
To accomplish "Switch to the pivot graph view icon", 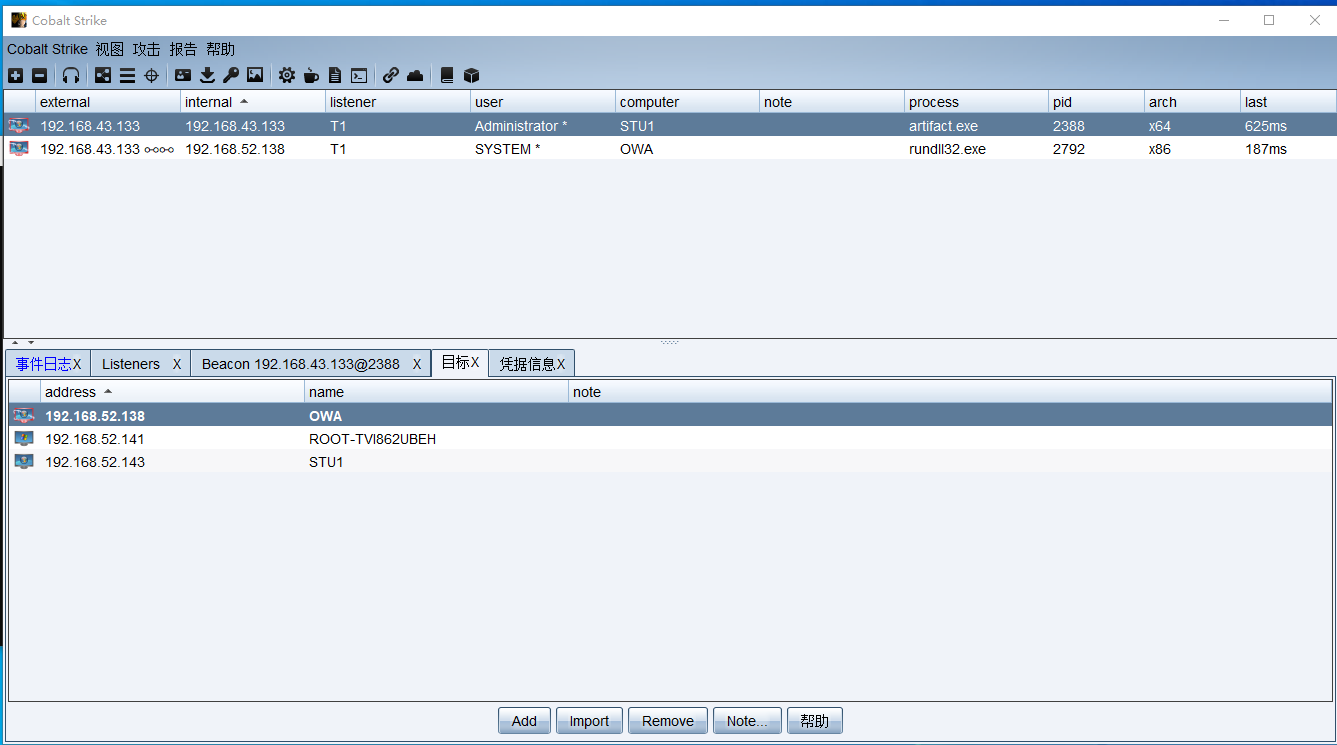I will tap(103, 75).
